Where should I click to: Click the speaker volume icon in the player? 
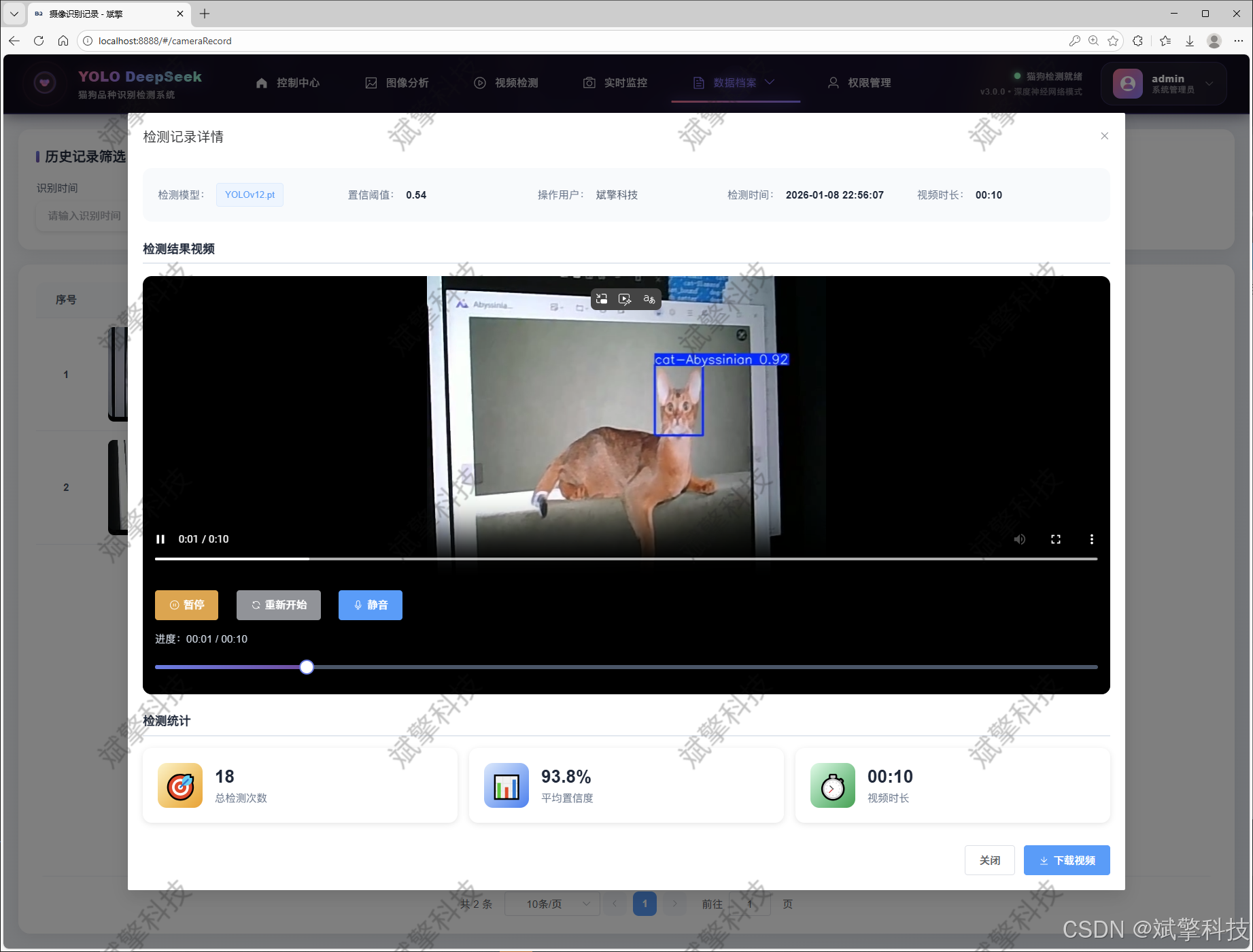[x=1019, y=539]
